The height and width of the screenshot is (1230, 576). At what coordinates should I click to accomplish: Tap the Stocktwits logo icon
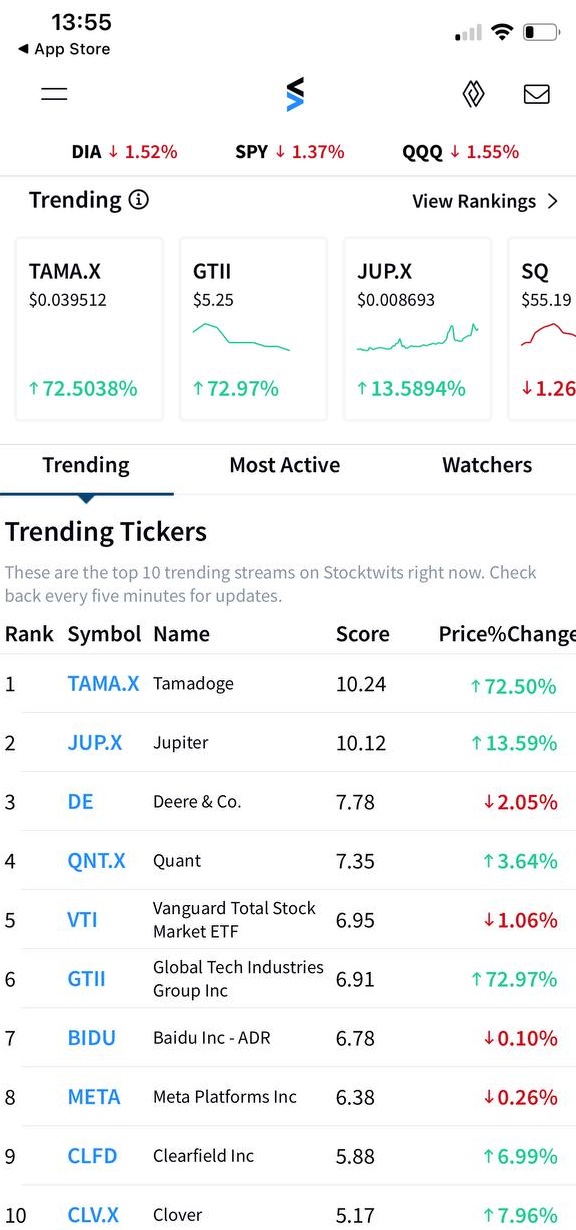[x=294, y=94]
